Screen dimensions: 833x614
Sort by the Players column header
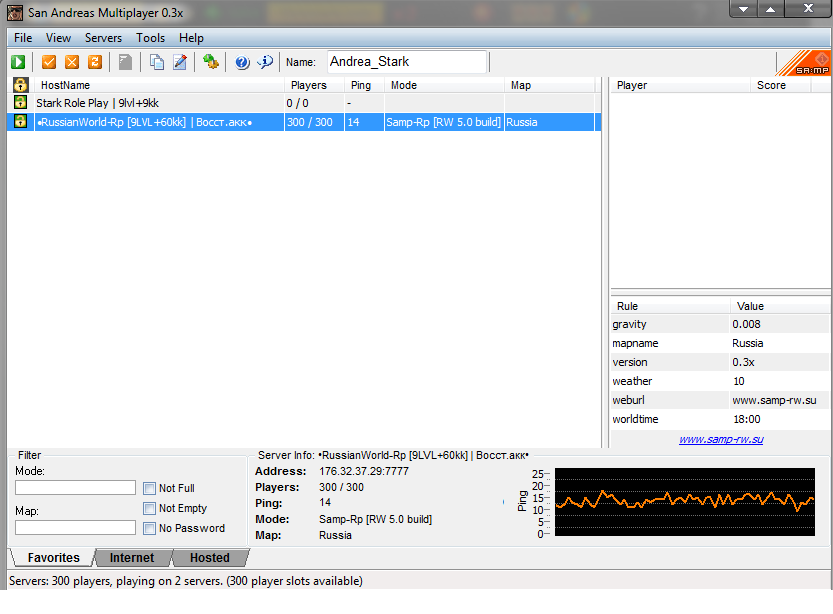coord(314,85)
